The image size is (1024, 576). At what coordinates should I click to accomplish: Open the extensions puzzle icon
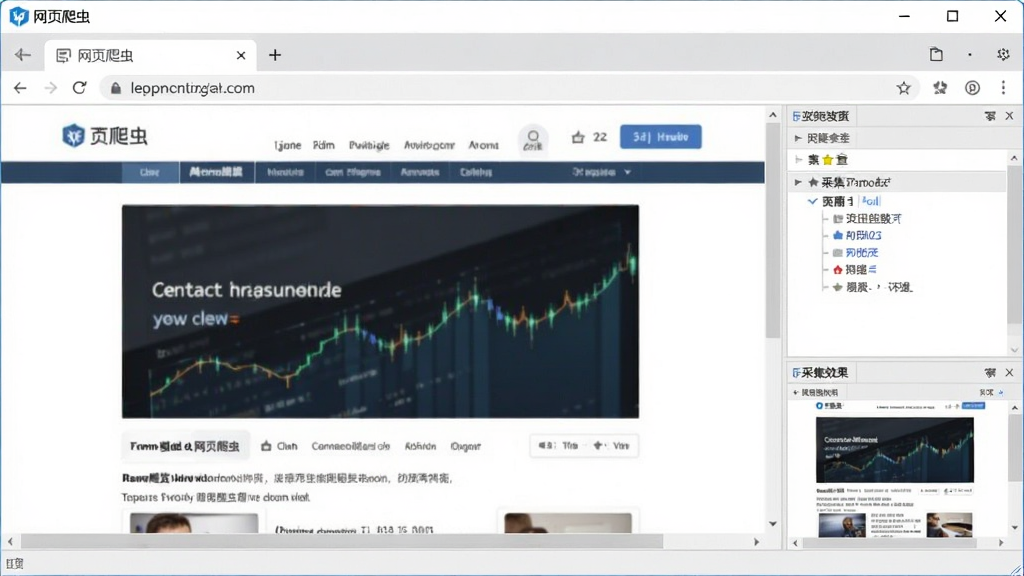click(940, 88)
